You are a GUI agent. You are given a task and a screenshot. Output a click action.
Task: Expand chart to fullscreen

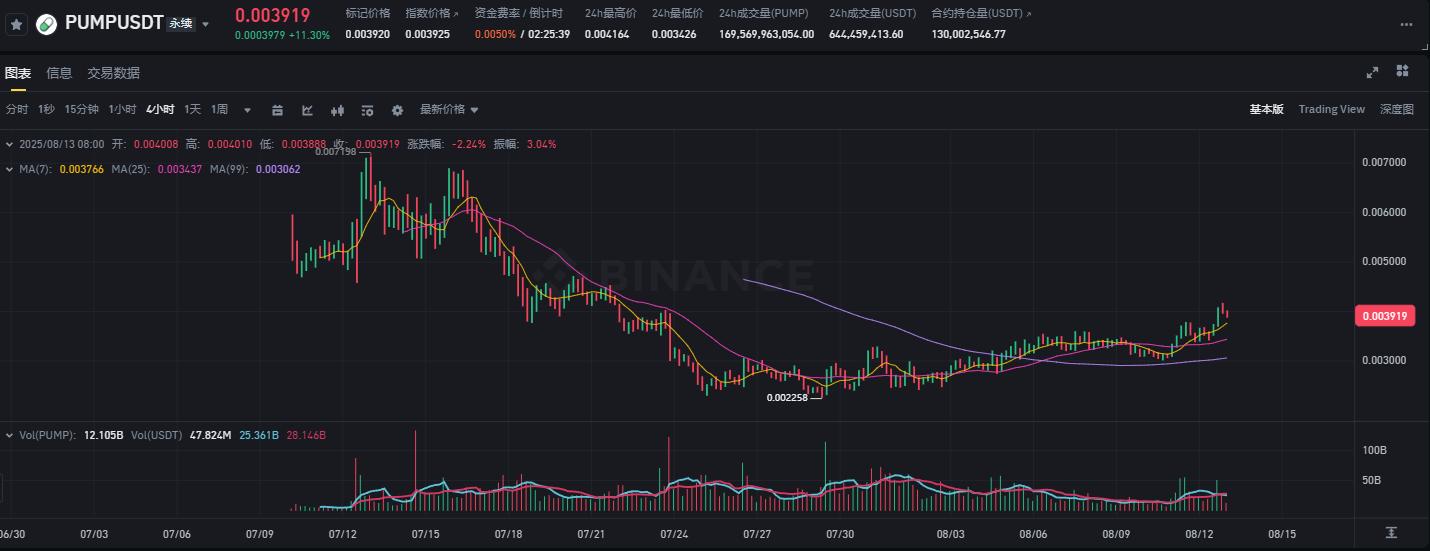pos(1373,72)
